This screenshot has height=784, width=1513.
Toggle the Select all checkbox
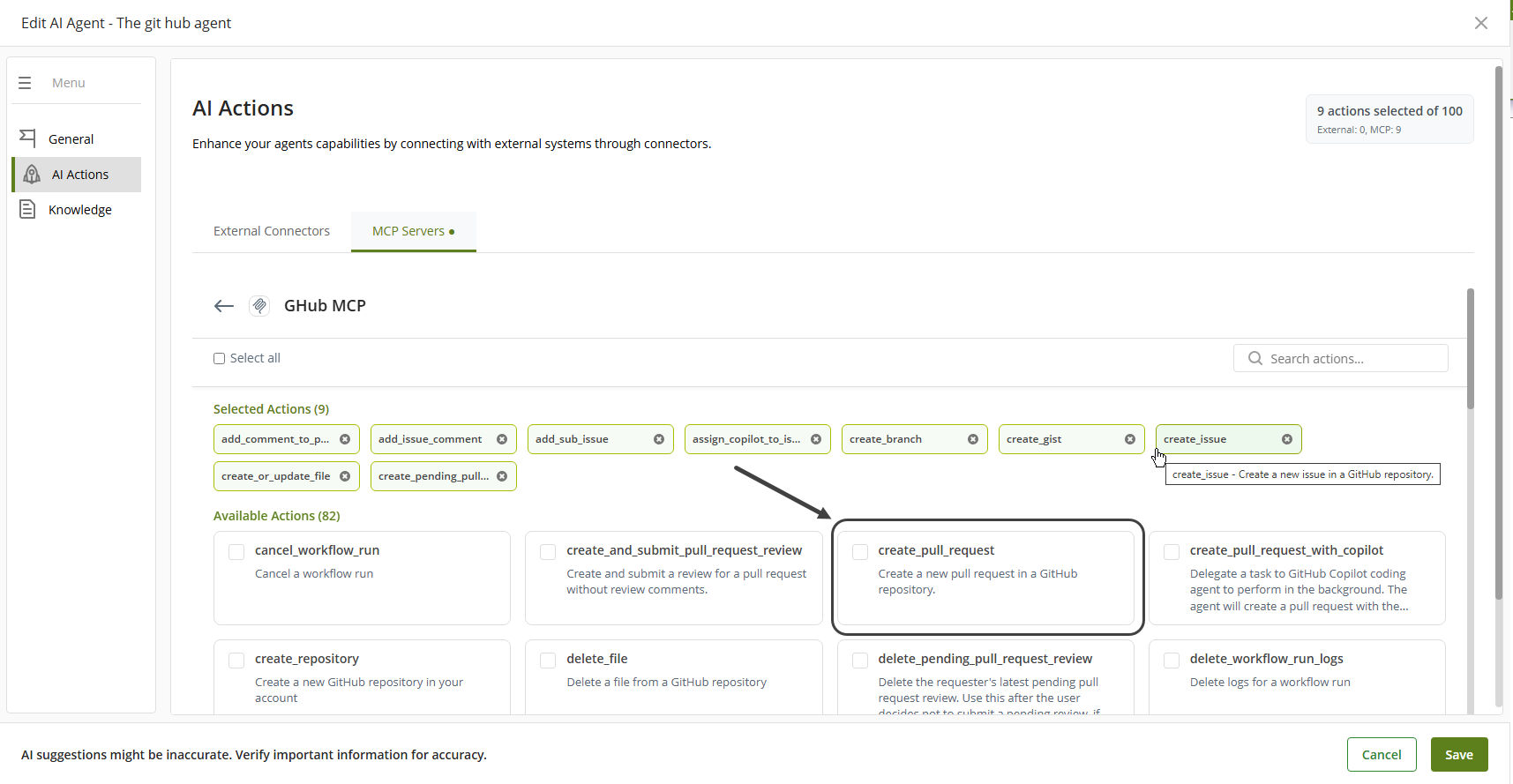(220, 358)
